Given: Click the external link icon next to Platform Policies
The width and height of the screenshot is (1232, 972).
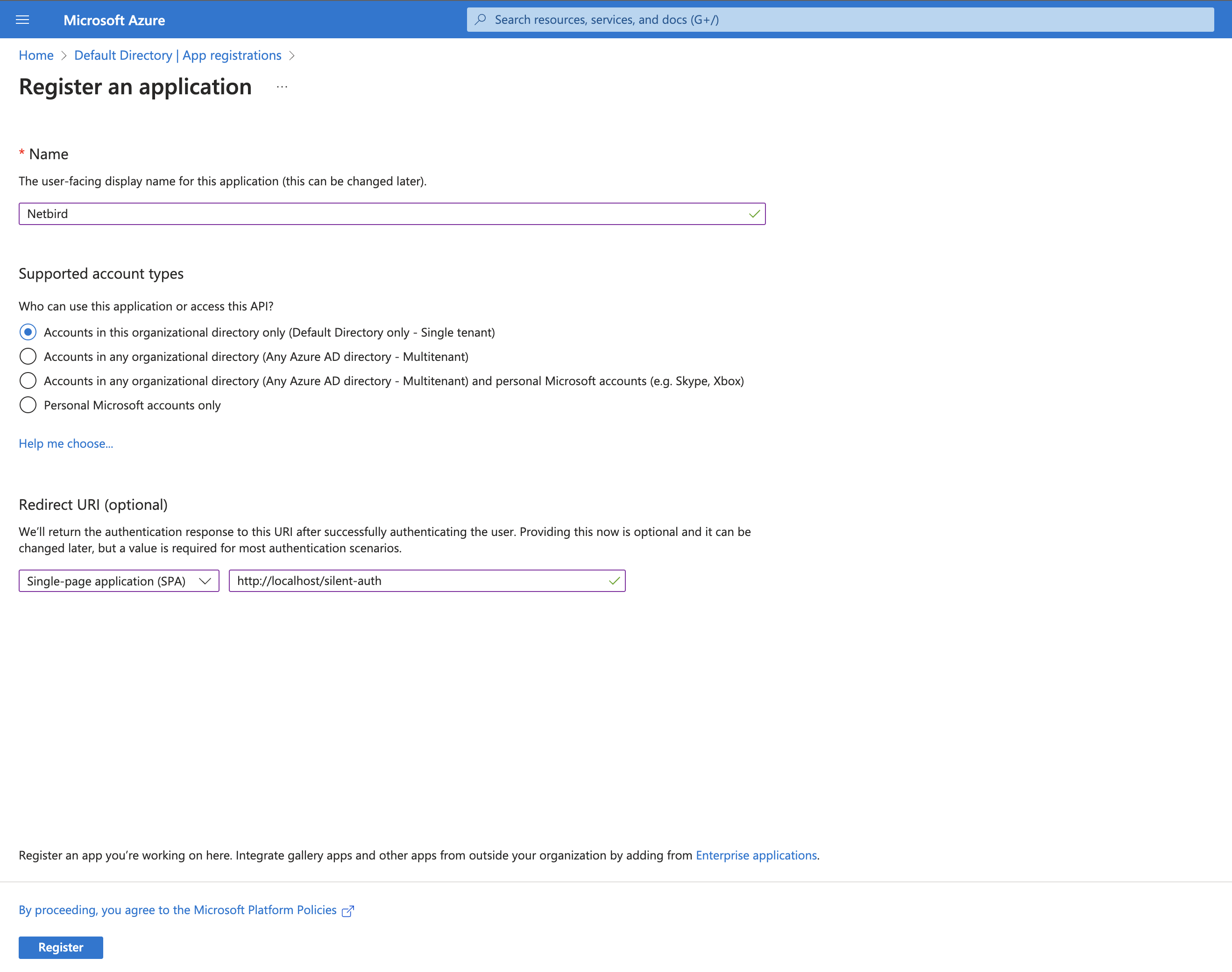Looking at the screenshot, I should 348,909.
